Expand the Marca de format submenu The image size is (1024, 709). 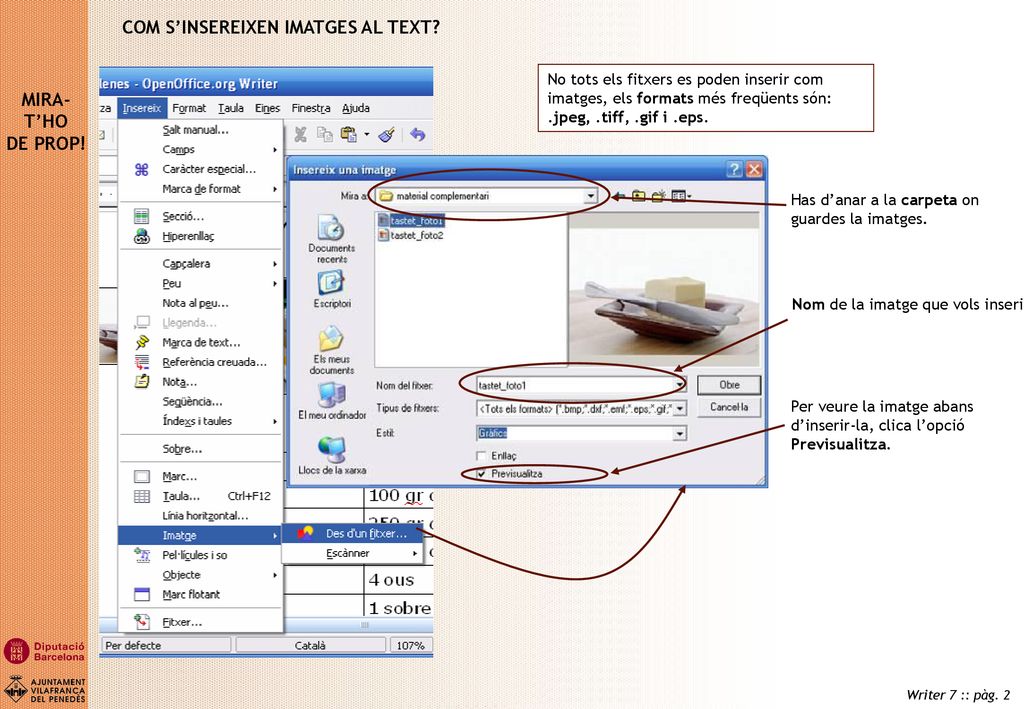pyautogui.click(x=200, y=189)
